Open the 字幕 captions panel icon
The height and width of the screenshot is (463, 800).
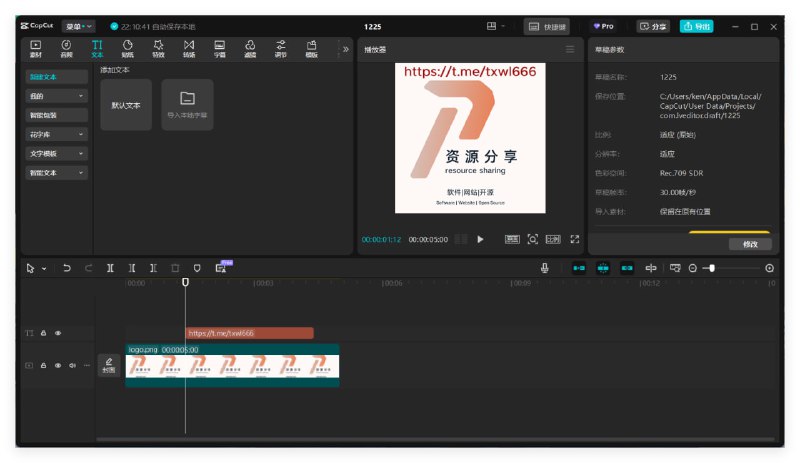[219, 48]
